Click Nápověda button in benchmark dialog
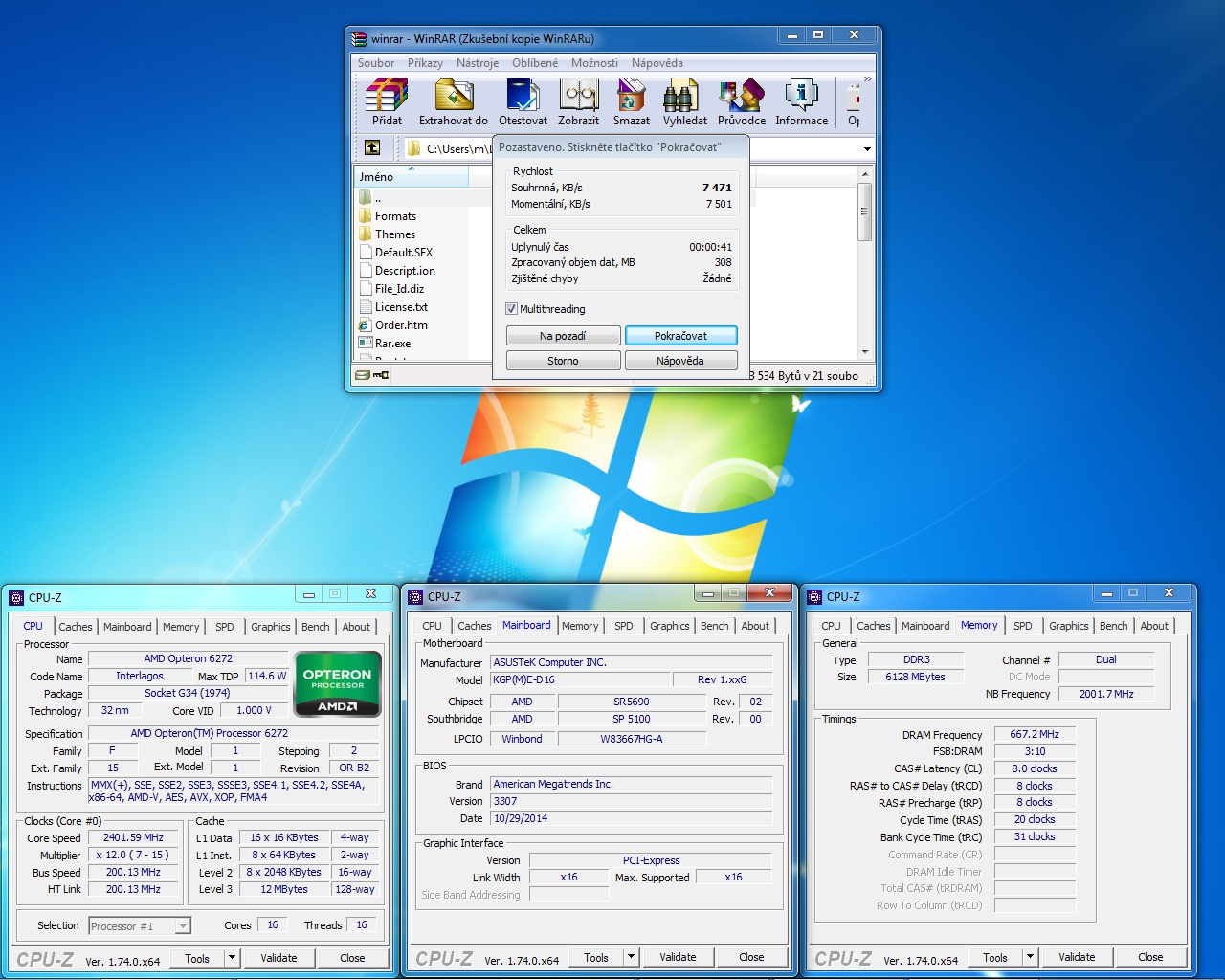Image resolution: width=1225 pixels, height=980 pixels. [x=681, y=361]
